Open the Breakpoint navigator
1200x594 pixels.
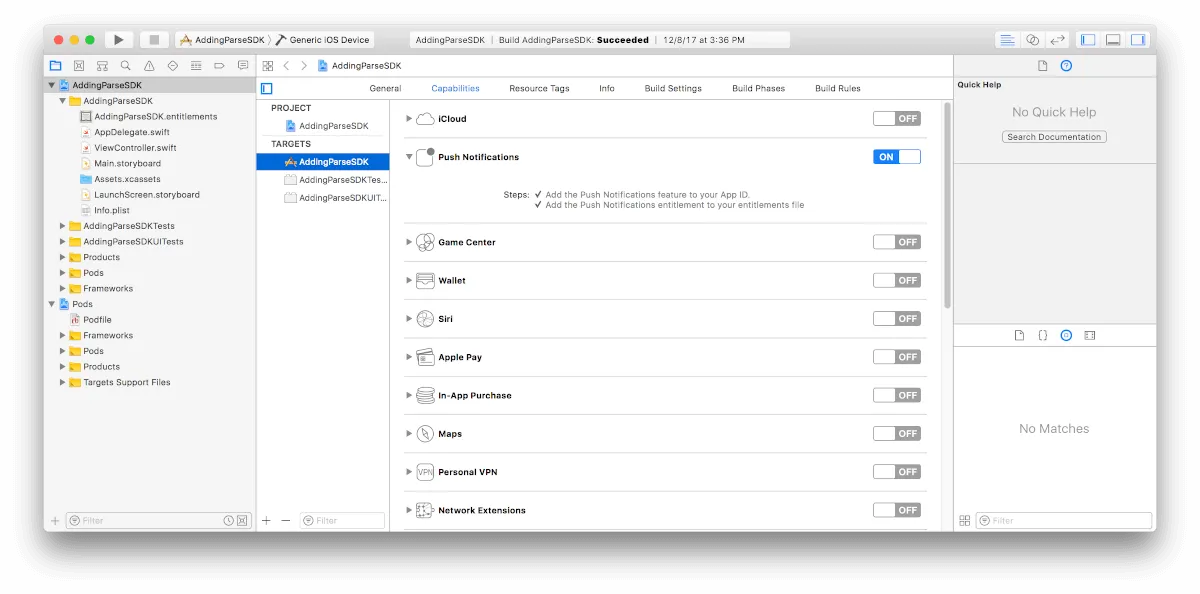[219, 65]
